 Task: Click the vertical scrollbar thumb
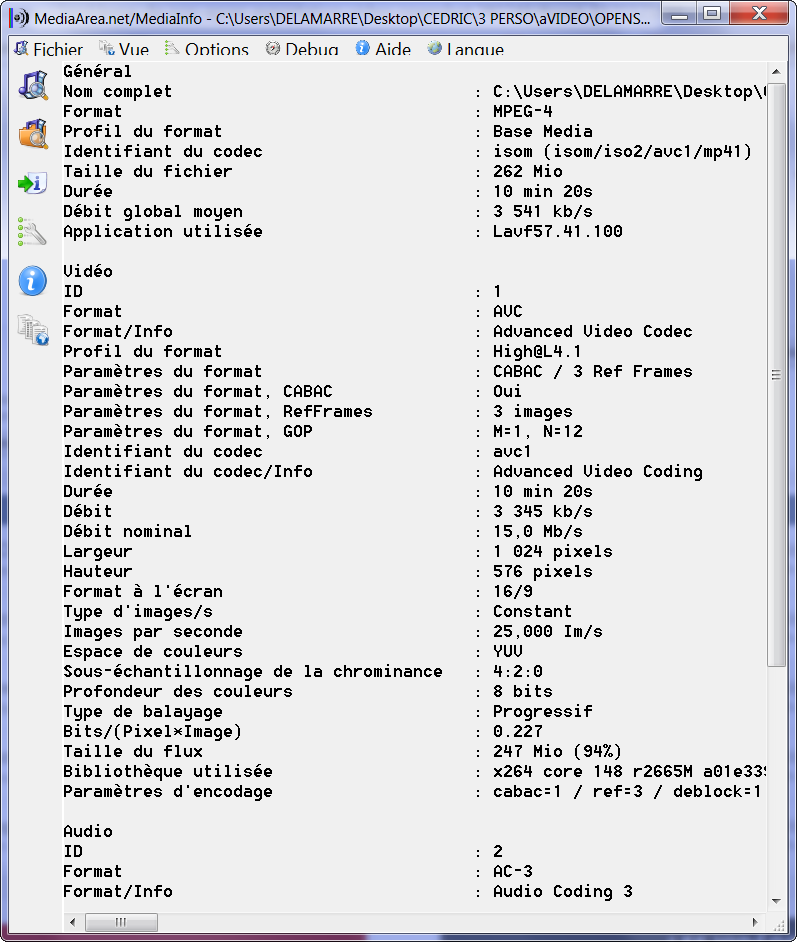tap(776, 375)
